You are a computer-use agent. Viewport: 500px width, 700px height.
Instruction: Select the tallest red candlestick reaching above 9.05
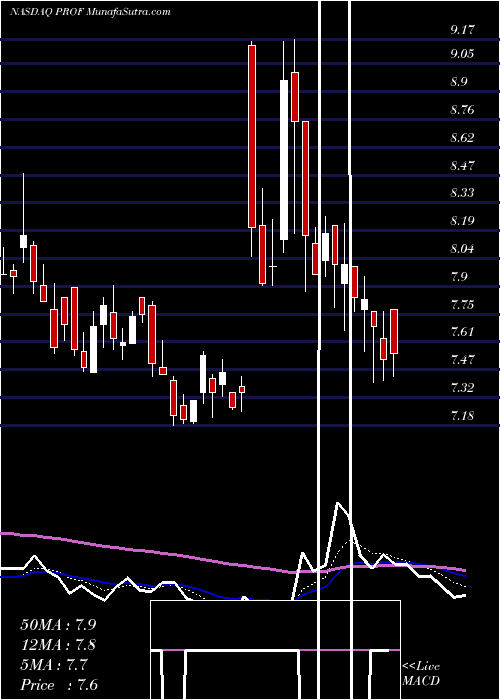[252, 137]
